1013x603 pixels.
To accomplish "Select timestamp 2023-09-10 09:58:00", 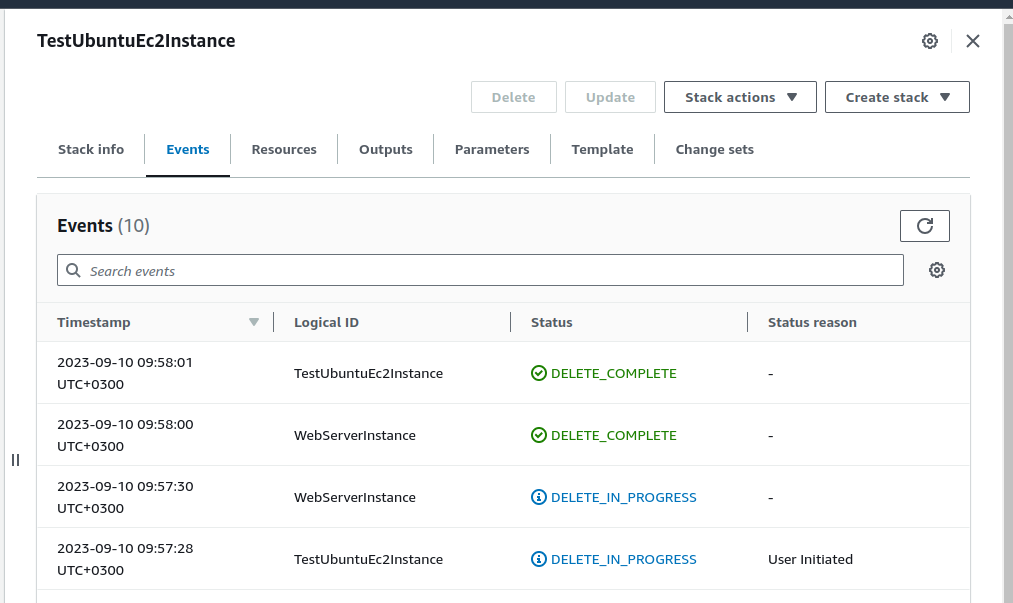I will click(125, 435).
